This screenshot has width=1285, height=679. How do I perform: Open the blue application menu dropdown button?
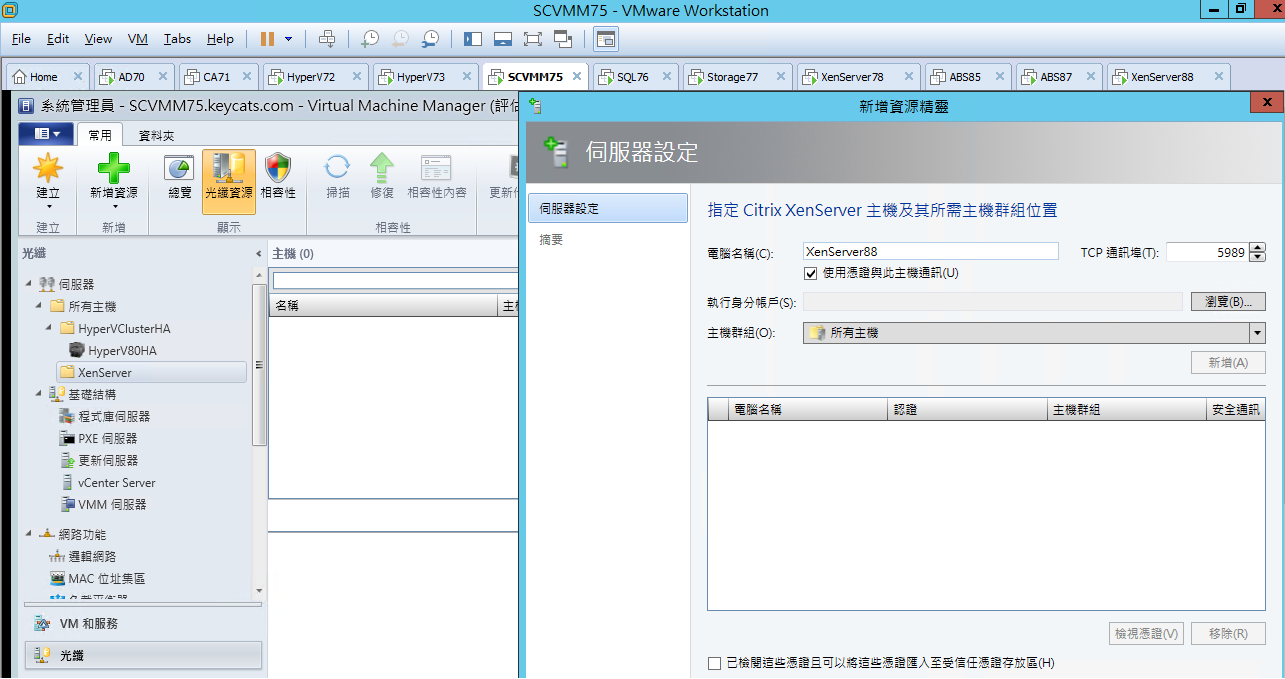[46, 134]
